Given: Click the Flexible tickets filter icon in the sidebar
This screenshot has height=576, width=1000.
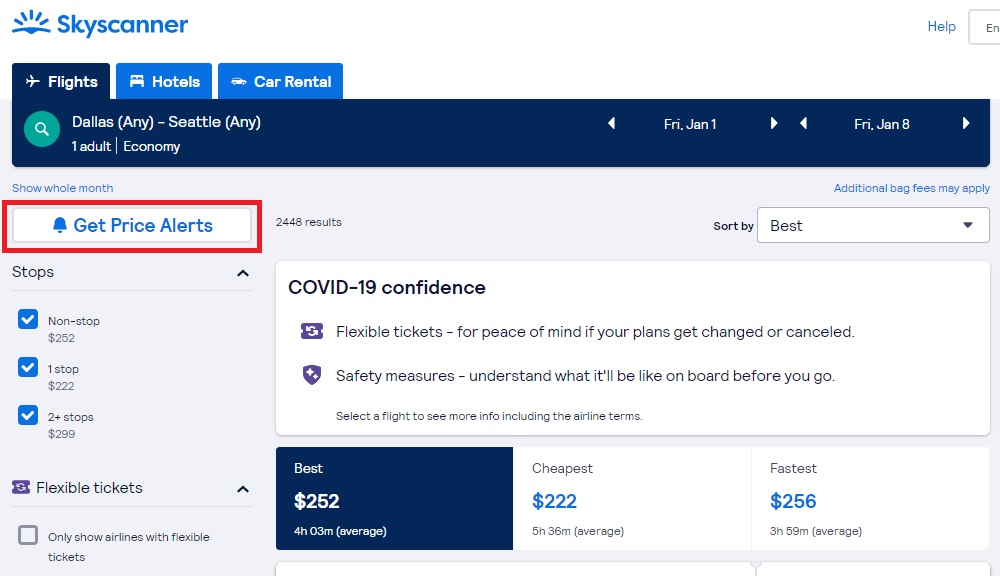Looking at the screenshot, I should [x=21, y=487].
